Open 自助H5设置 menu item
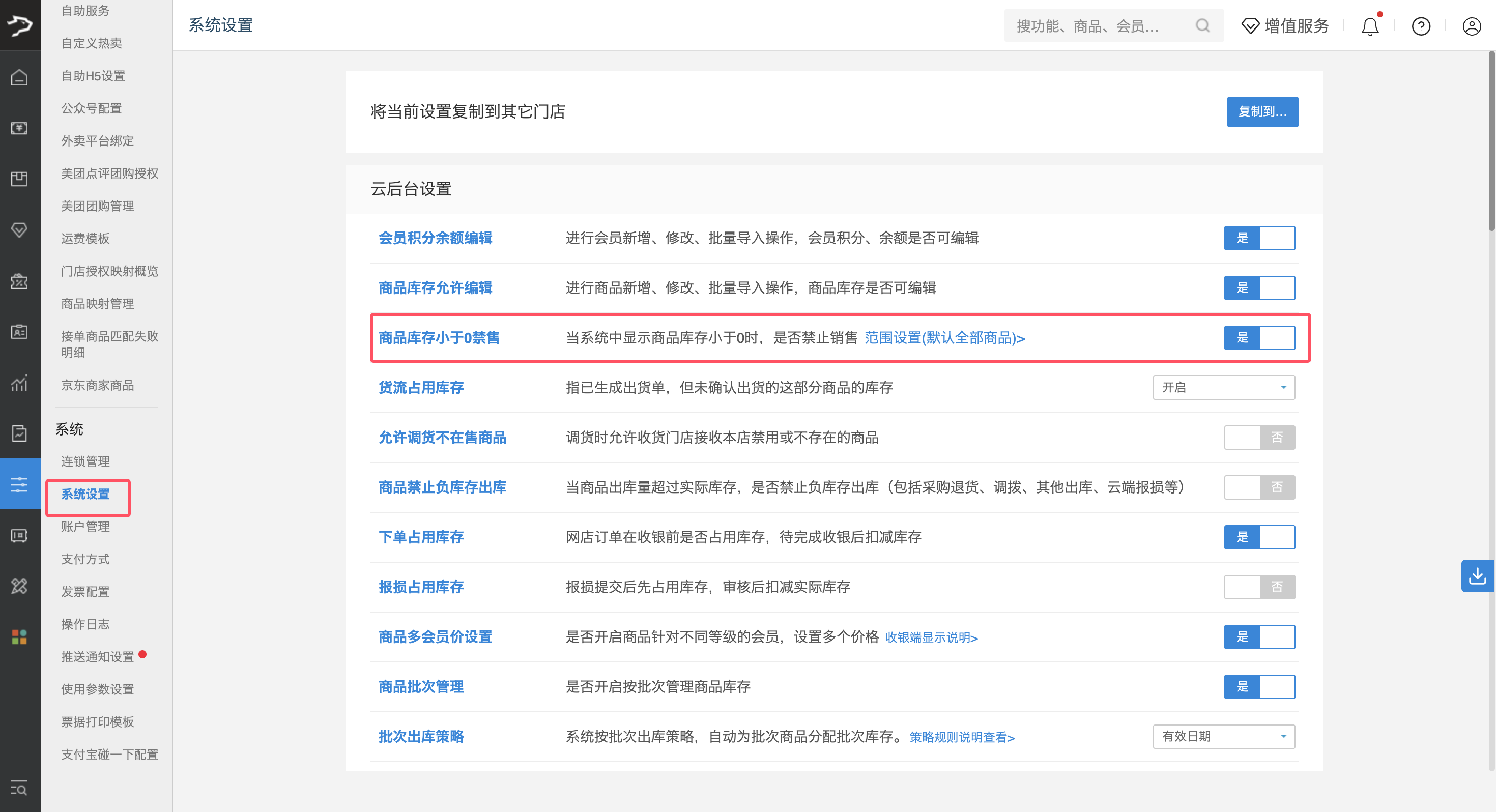The width and height of the screenshot is (1496, 812). click(x=94, y=75)
